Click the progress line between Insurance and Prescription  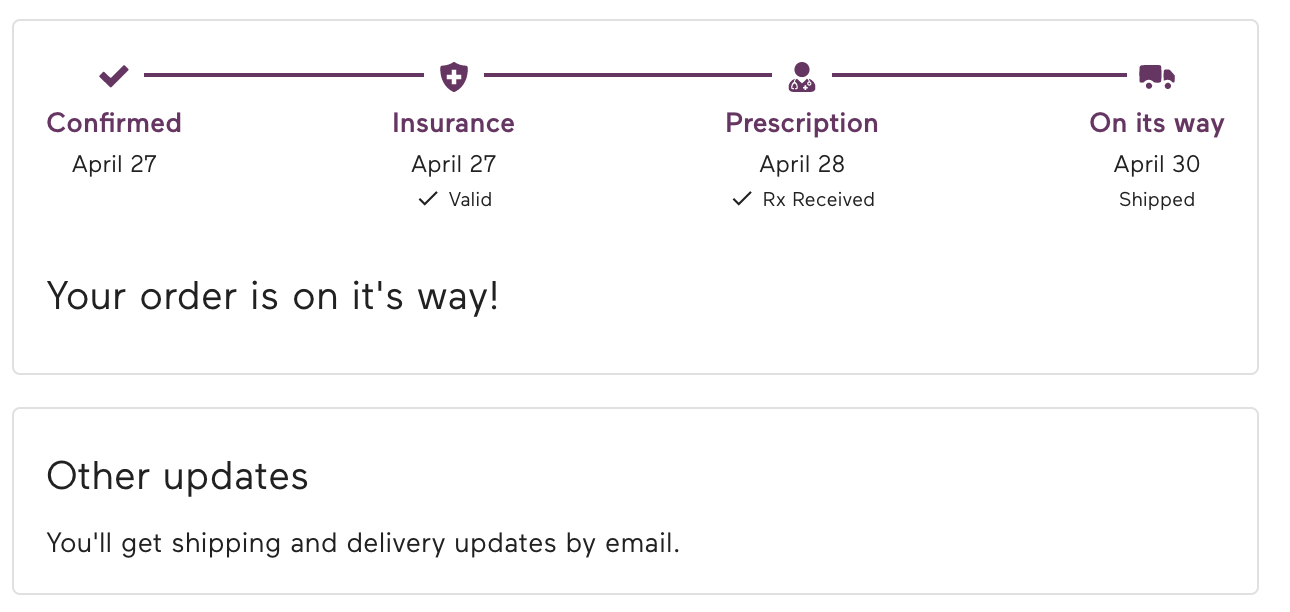[628, 75]
